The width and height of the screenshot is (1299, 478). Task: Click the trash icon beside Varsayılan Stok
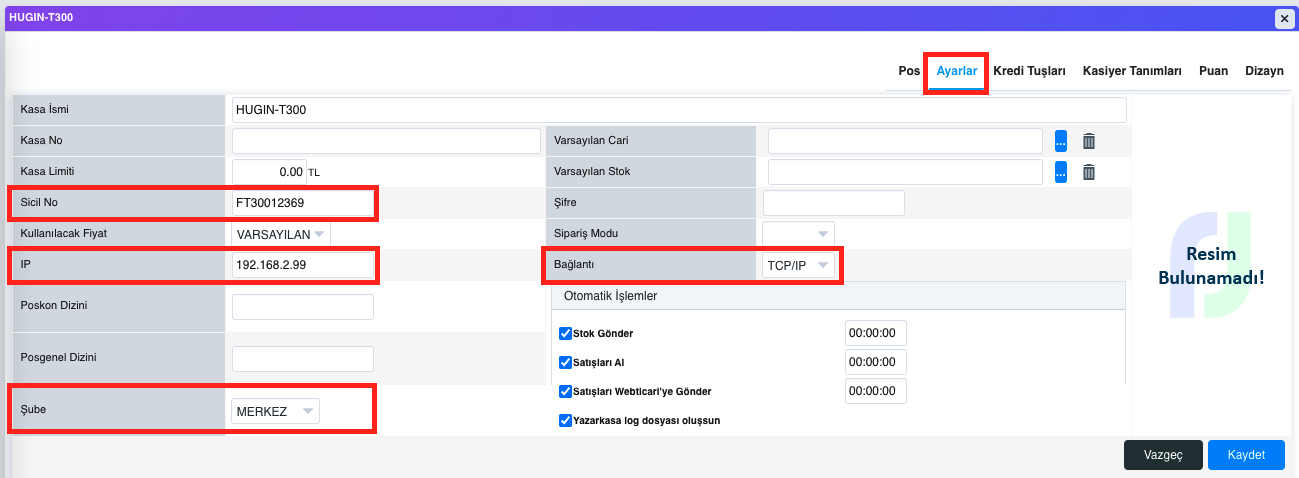1089,172
